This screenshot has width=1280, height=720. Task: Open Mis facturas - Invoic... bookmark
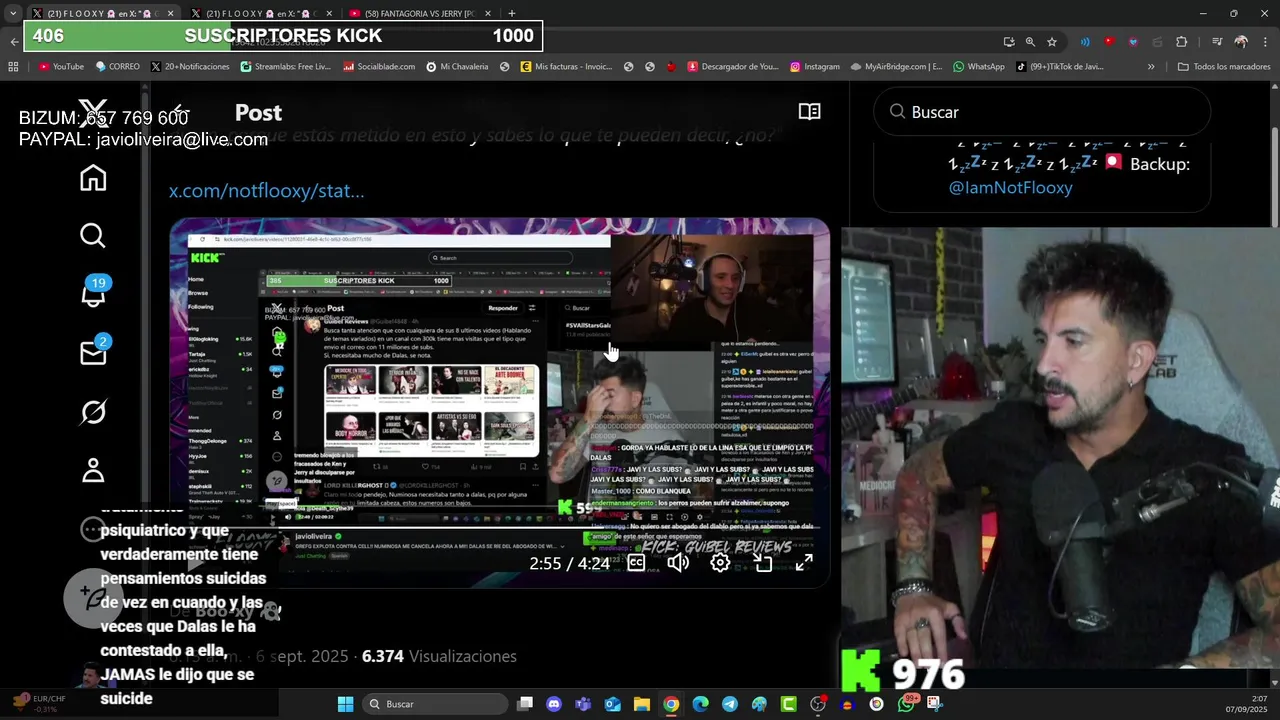(565, 67)
